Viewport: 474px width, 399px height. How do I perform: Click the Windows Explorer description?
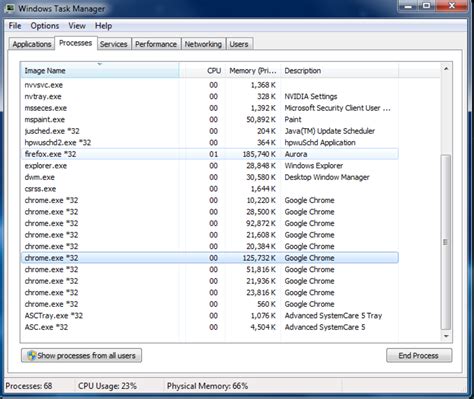[x=314, y=166]
